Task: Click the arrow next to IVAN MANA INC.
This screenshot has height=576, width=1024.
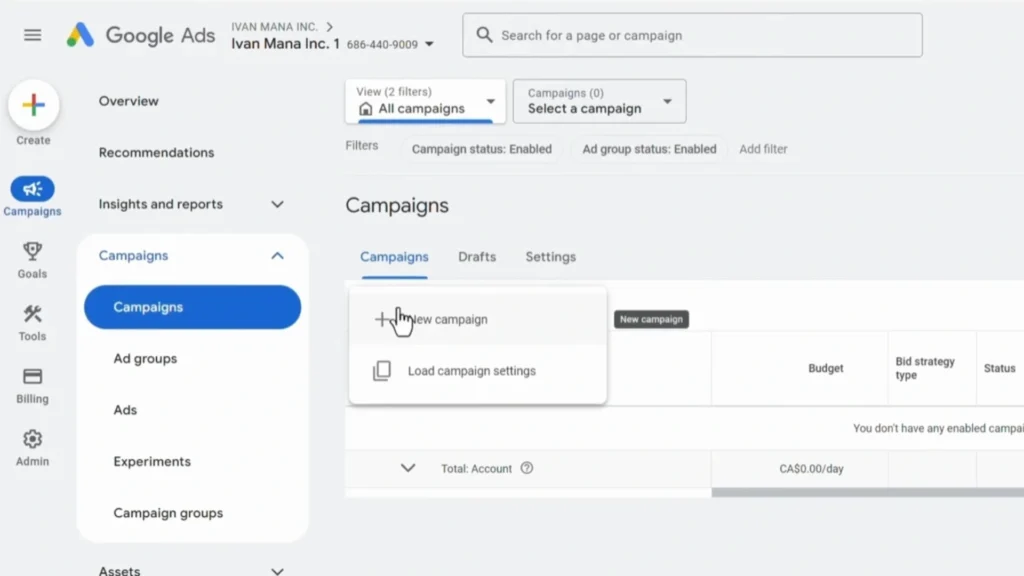Action: [x=330, y=27]
